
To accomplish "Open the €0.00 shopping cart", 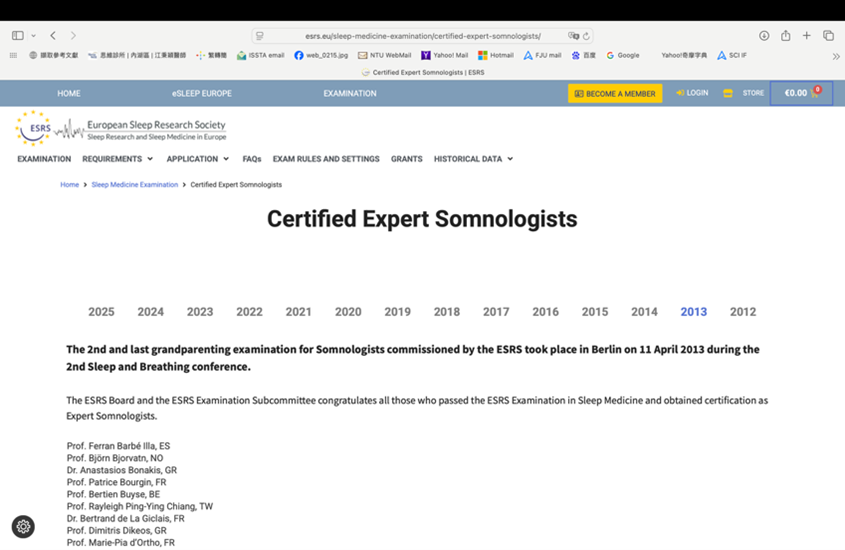I will 801,93.
